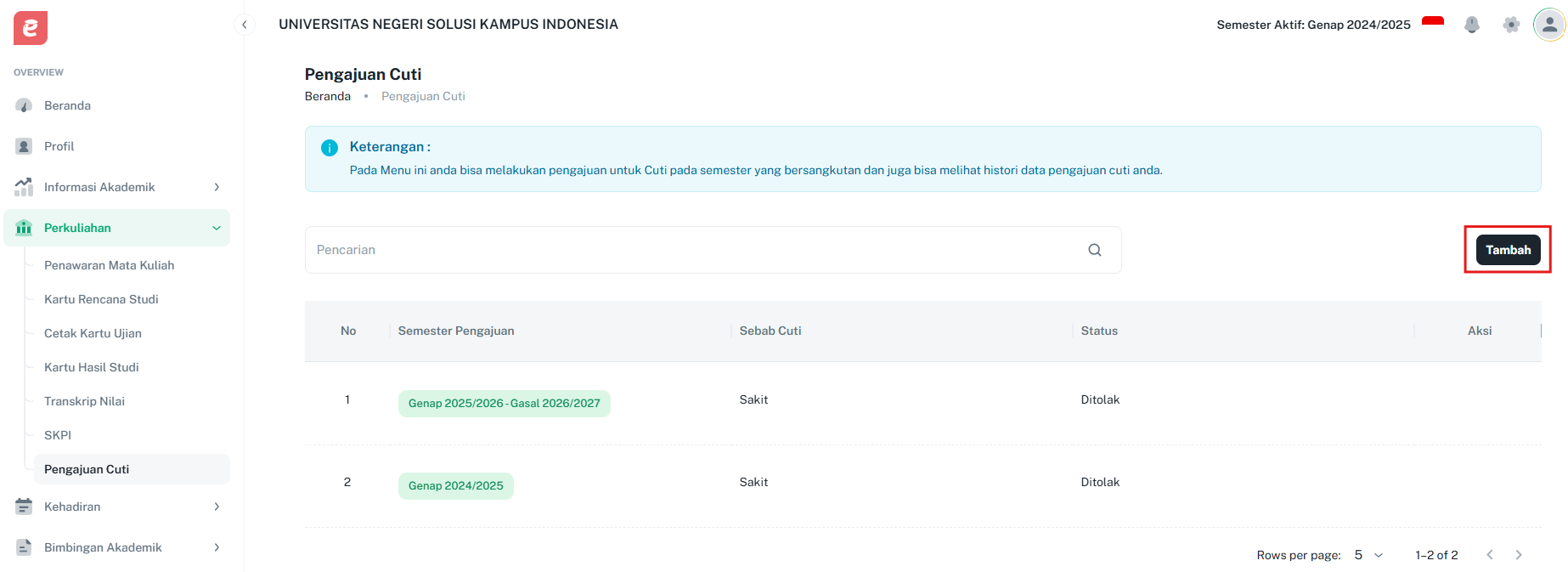Open the rows per page dropdown
1568x572 pixels.
coord(1368,555)
